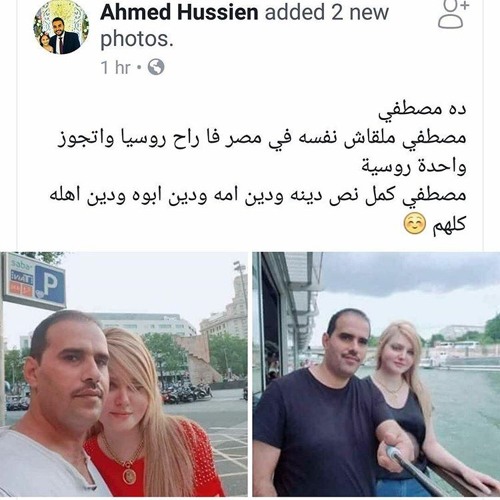Tap the first line ده مصطفي

click(422, 110)
